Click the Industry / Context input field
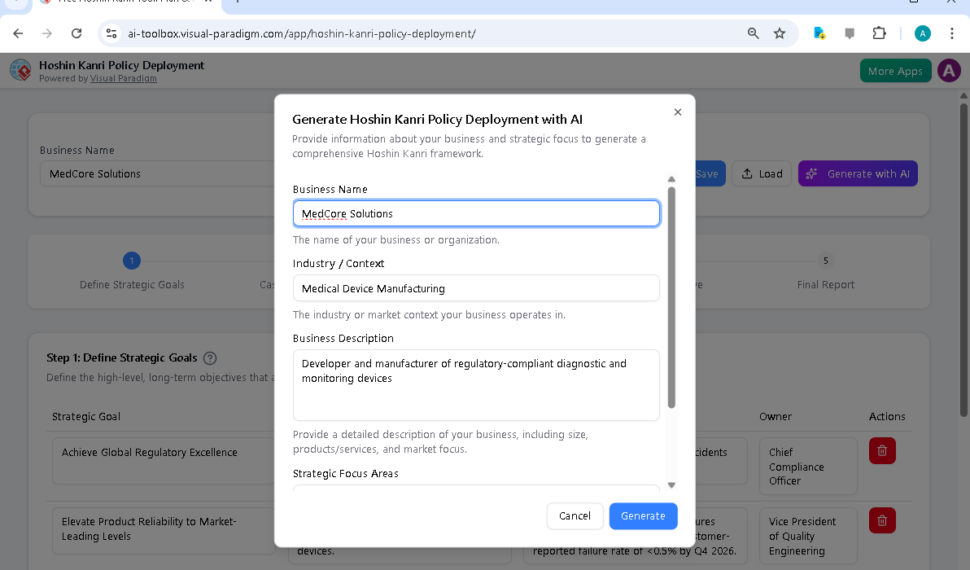 point(476,289)
